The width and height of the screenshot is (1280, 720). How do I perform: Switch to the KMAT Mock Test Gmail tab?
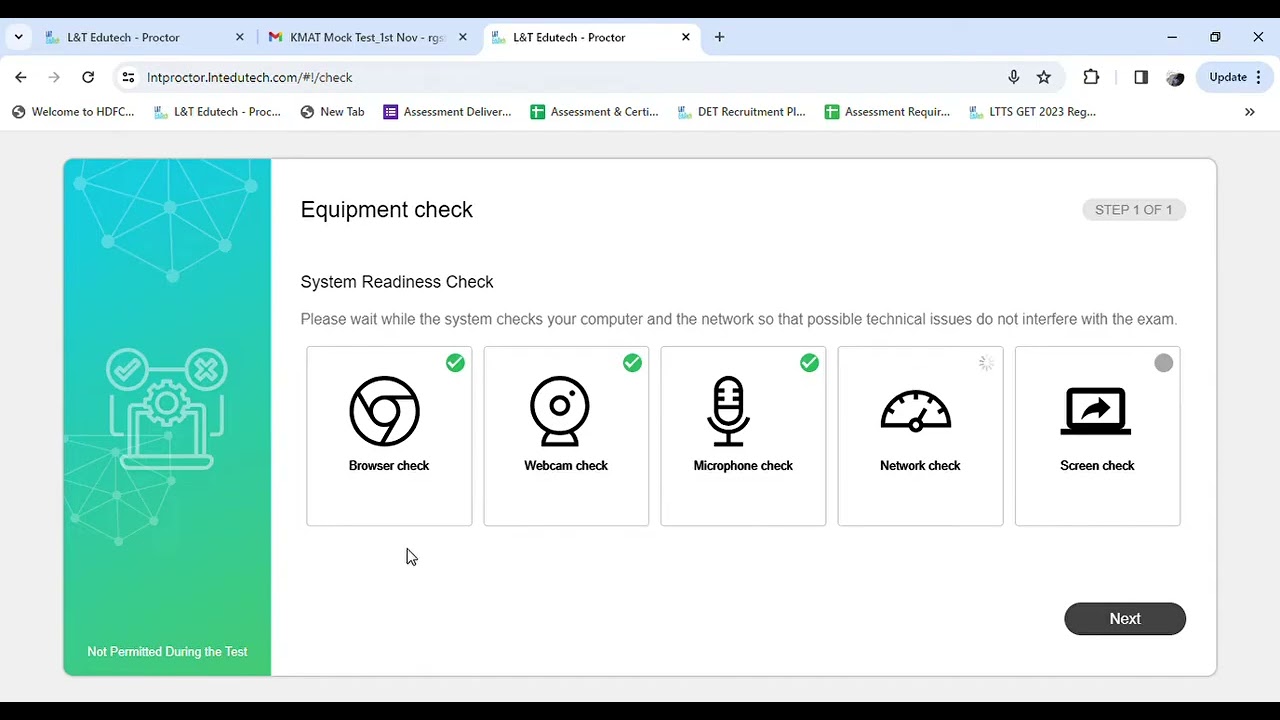click(367, 37)
